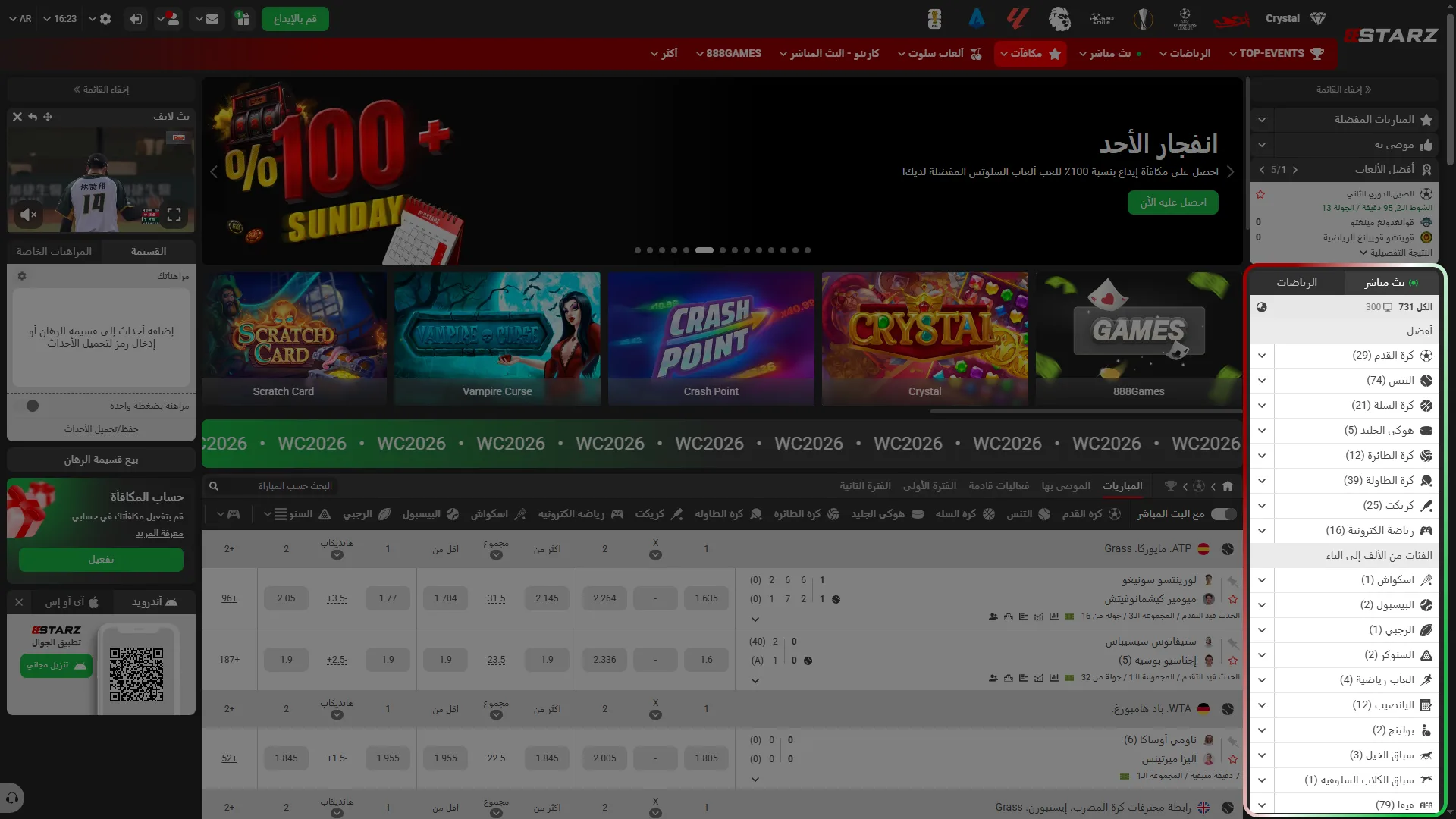Open customer support headset icon
Viewport: 1456px width, 819px height.
12,798
